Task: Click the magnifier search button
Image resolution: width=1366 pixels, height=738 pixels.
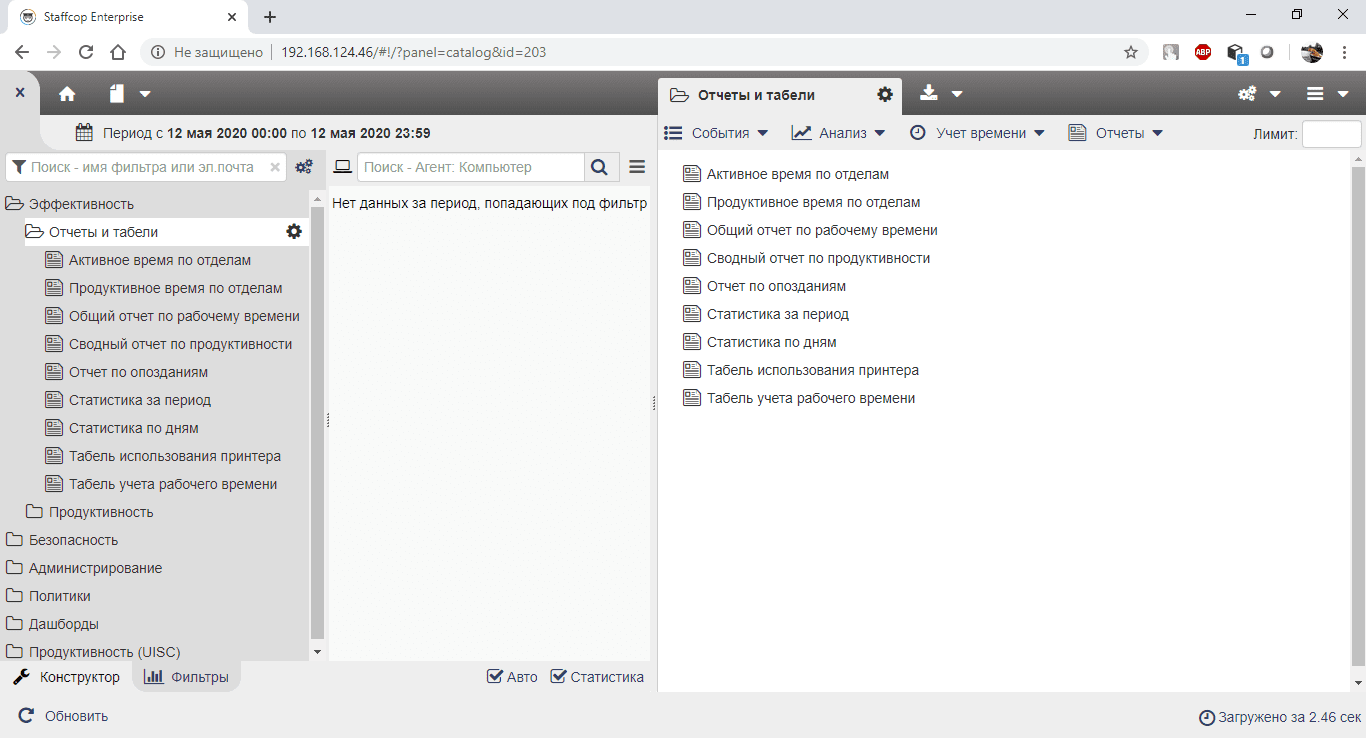Action: [x=599, y=167]
